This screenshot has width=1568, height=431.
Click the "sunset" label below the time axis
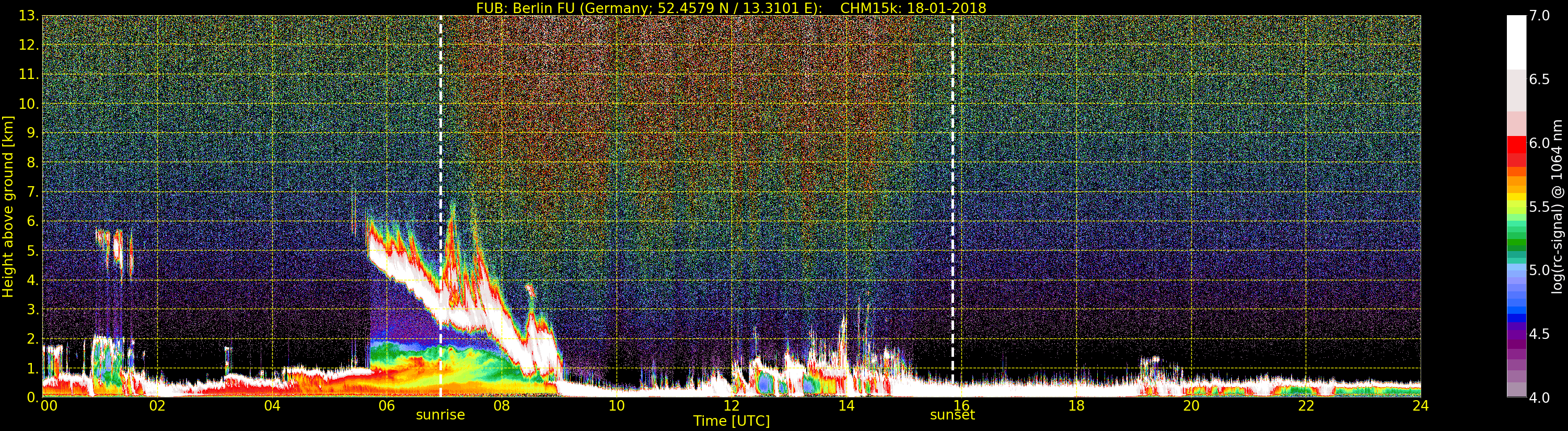click(953, 415)
